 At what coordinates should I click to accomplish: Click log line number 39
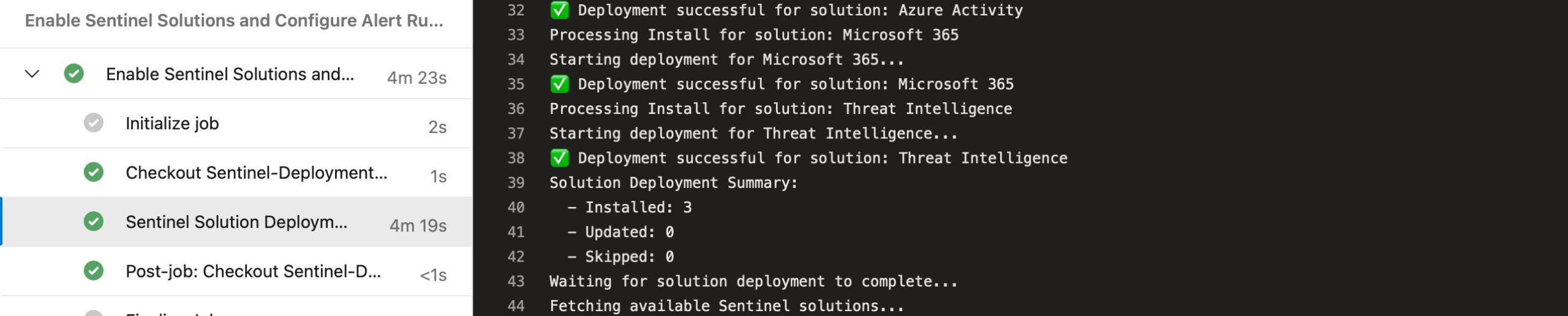point(516,182)
